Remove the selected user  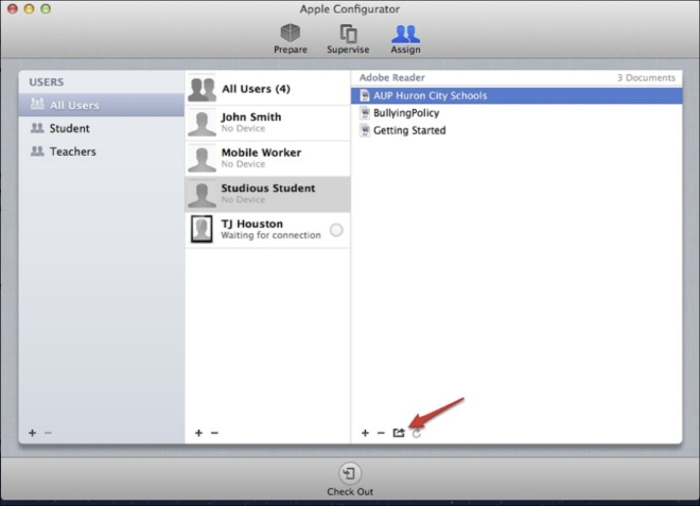point(215,433)
